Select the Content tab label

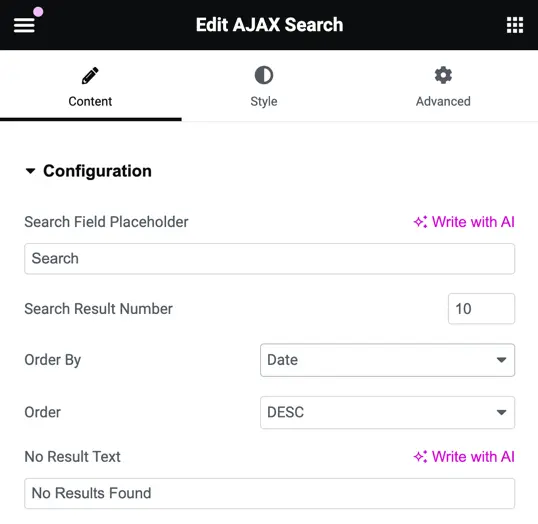click(x=90, y=102)
